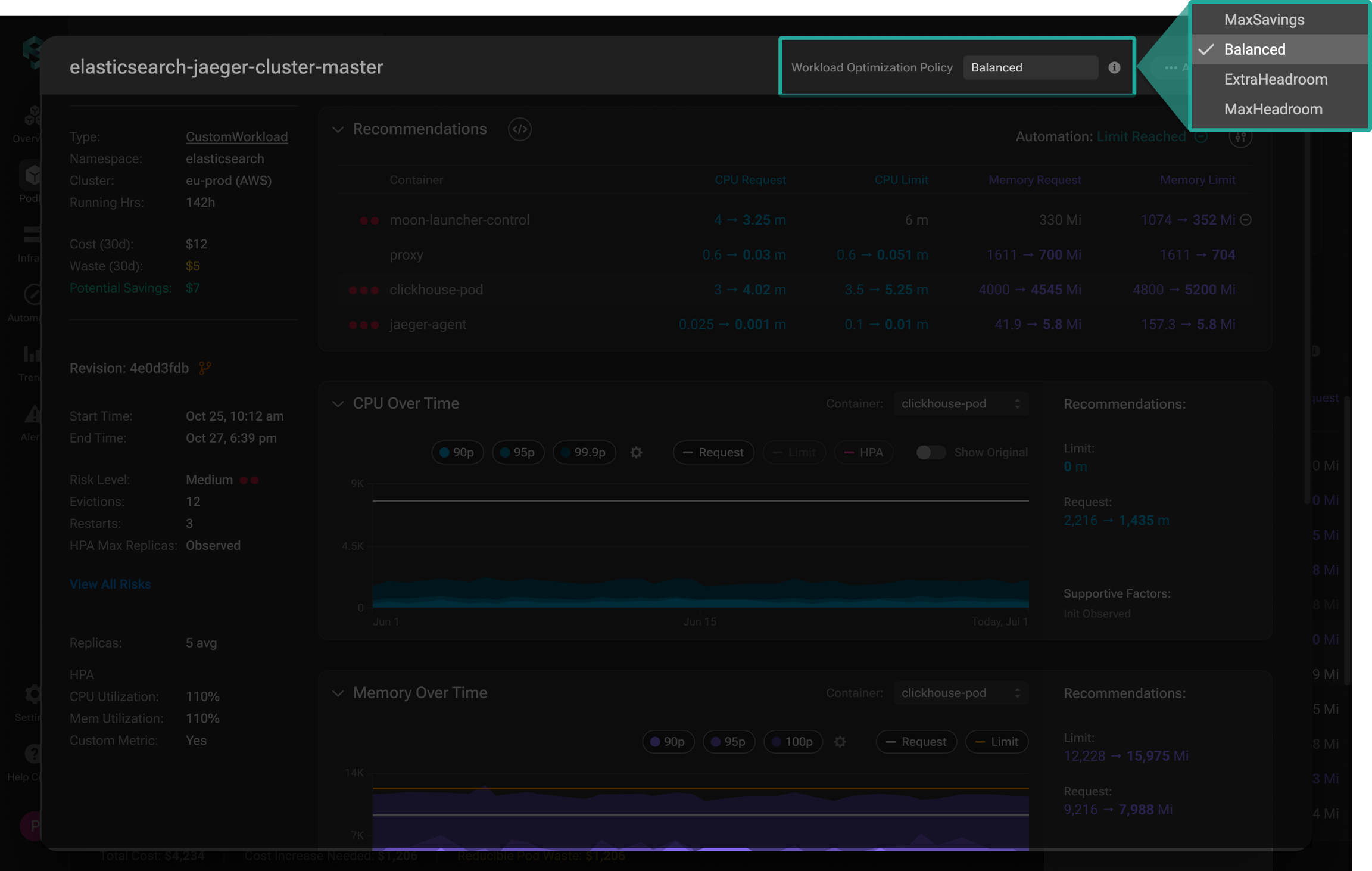Viewport: 1372px width, 871px height.
Task: Open the CustomWorkload type link
Action: point(236,136)
